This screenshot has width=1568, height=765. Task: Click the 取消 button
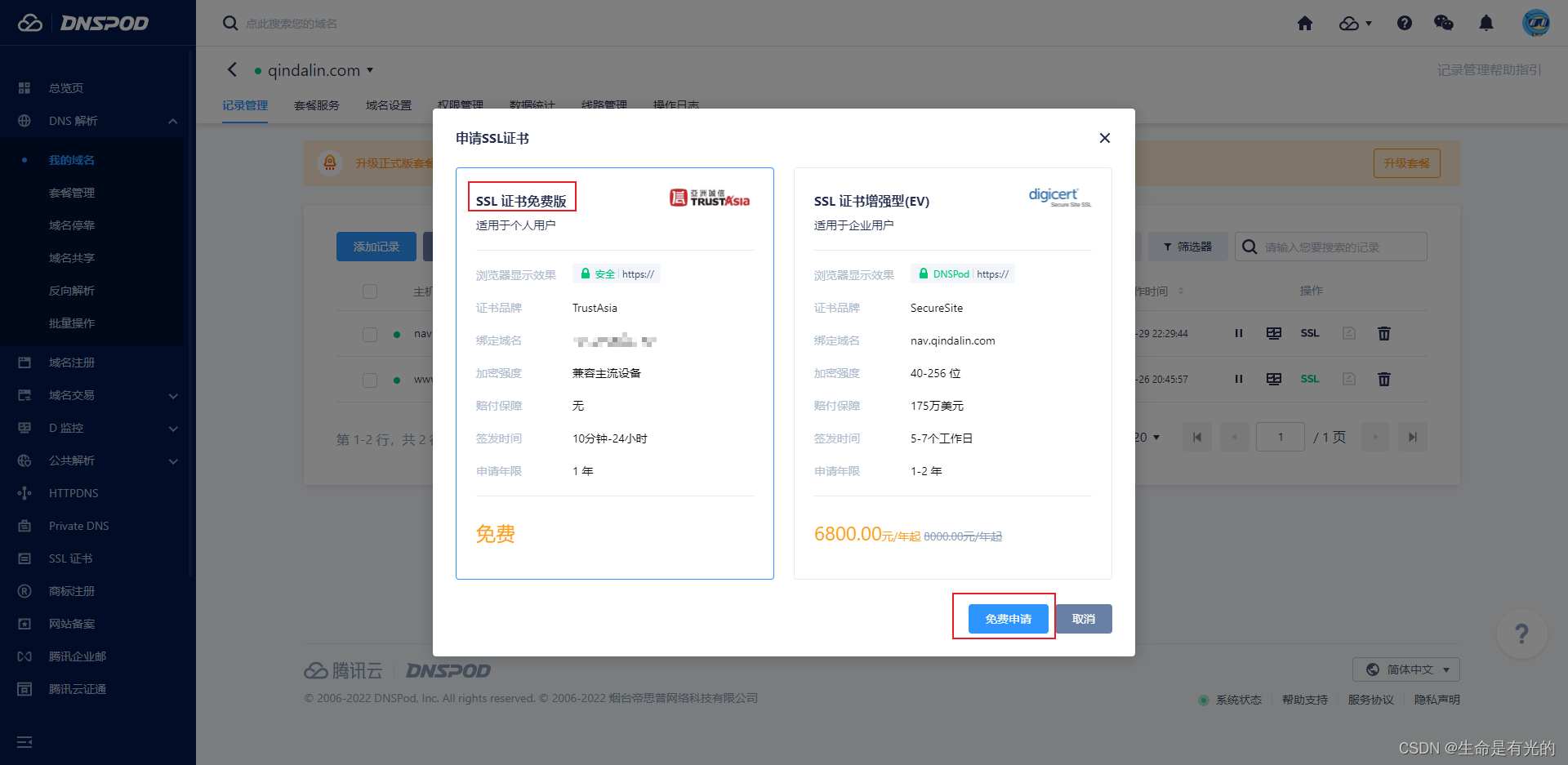tap(1084, 619)
